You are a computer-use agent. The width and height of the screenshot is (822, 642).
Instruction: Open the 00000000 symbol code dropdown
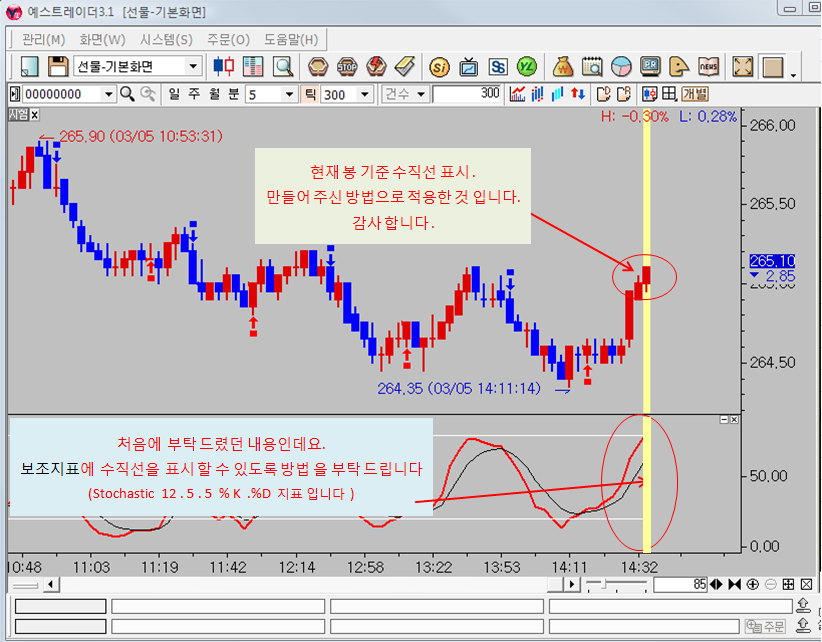pyautogui.click(x=108, y=94)
